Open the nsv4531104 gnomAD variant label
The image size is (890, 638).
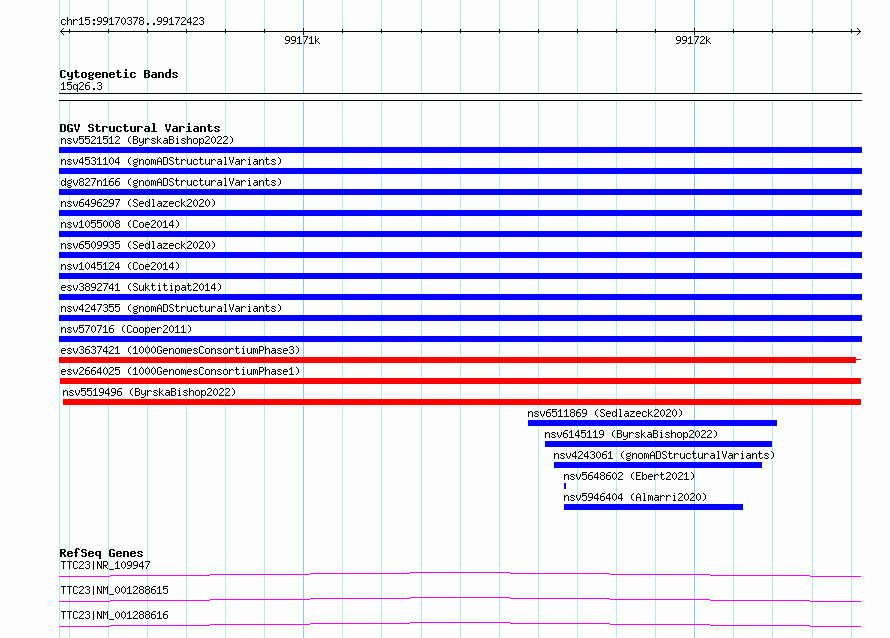coord(170,161)
